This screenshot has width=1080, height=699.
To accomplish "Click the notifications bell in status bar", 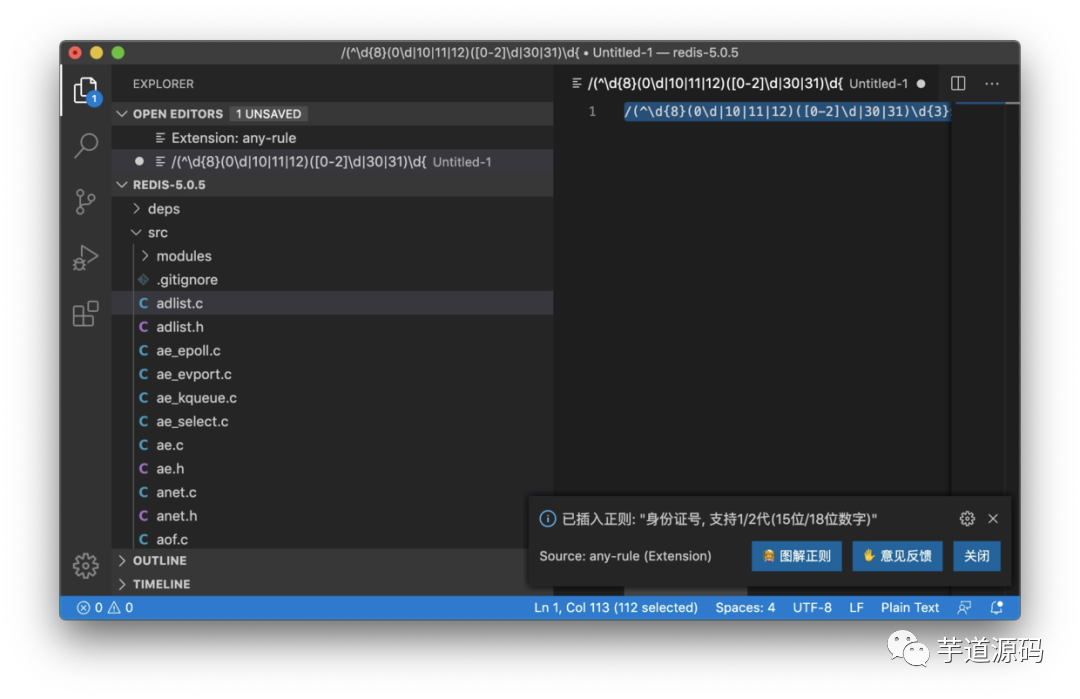I will [x=996, y=607].
